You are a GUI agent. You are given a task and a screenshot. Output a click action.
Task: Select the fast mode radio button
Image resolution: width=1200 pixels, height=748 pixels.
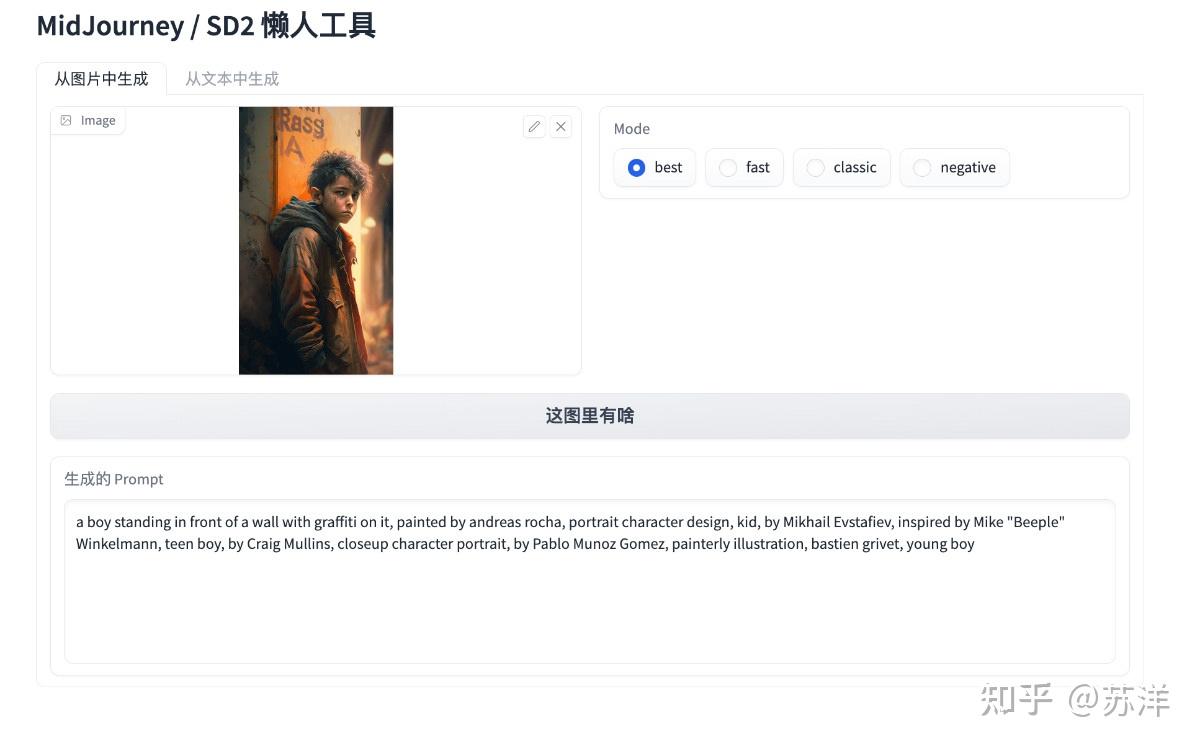click(728, 168)
